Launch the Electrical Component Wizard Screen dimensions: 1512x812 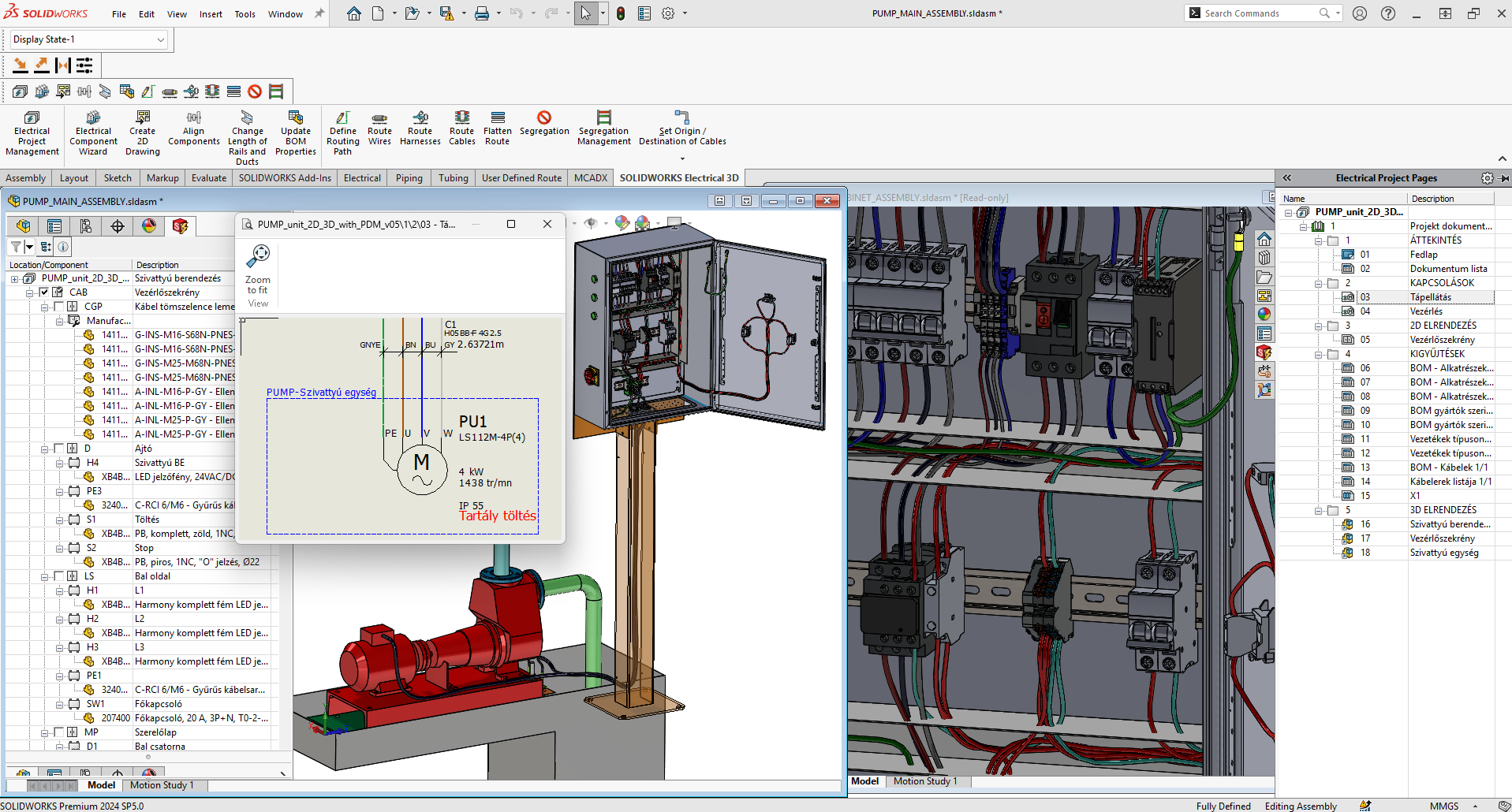[93, 132]
